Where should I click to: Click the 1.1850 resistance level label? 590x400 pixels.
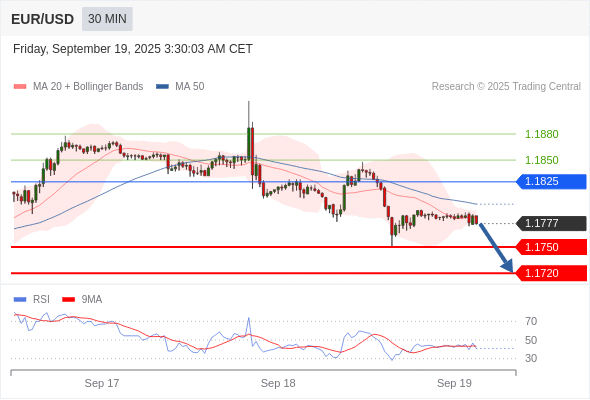tap(541, 160)
